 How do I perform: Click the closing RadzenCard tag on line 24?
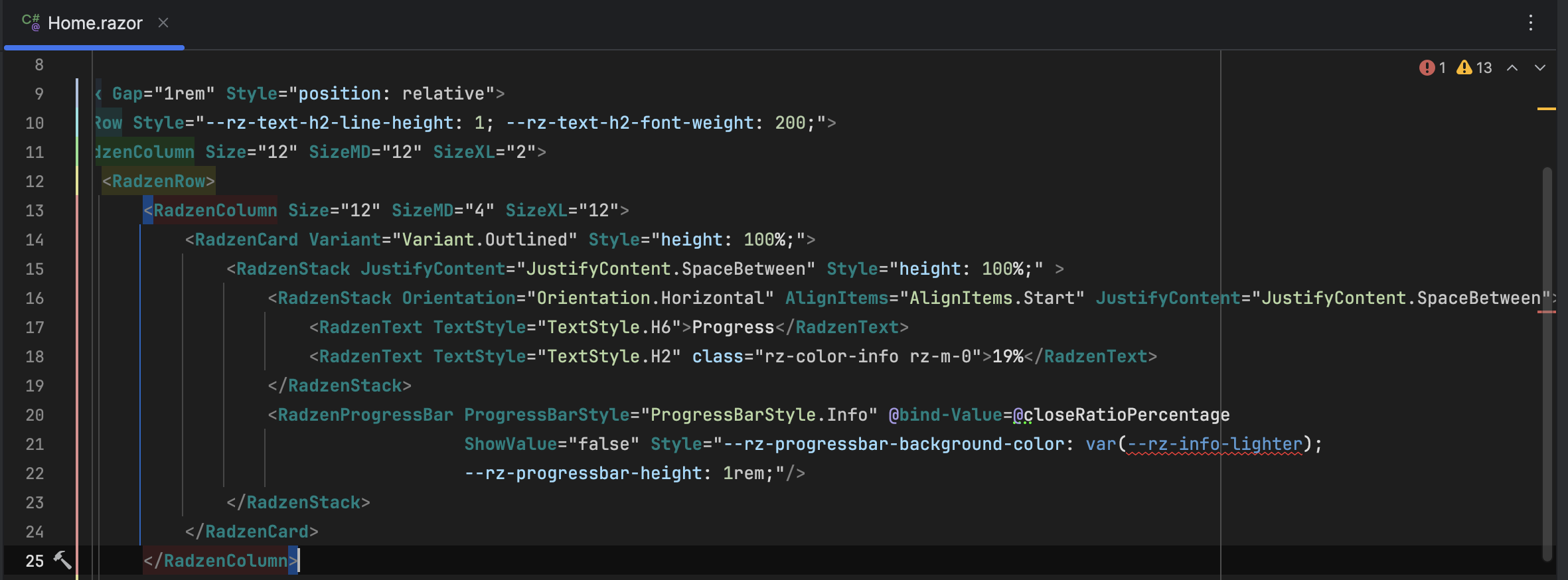pyautogui.click(x=252, y=532)
